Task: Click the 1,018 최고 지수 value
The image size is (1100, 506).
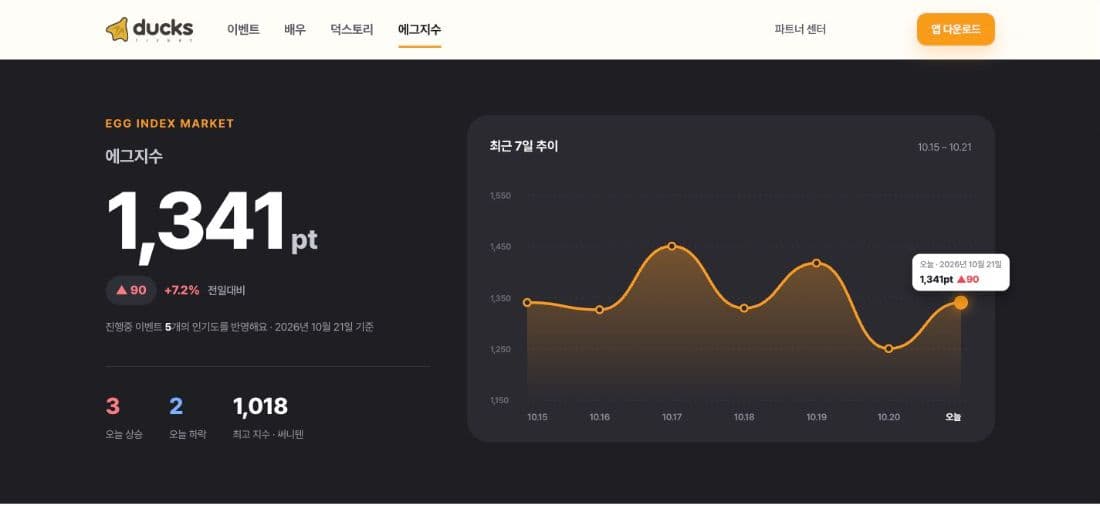Action: click(260, 406)
